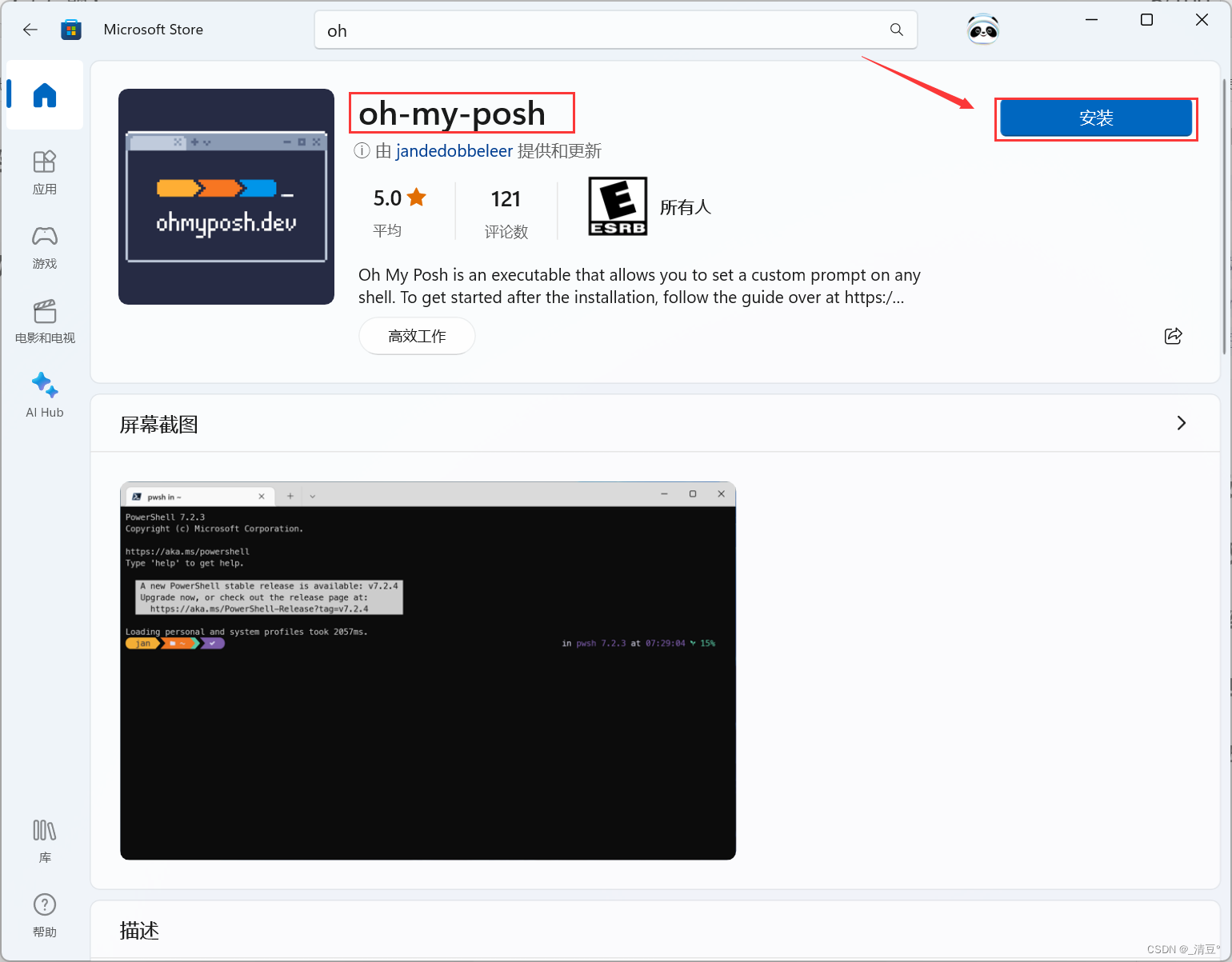This screenshot has height=962, width=1232.
Task: Open the 电影和电视 section
Action: point(45,321)
